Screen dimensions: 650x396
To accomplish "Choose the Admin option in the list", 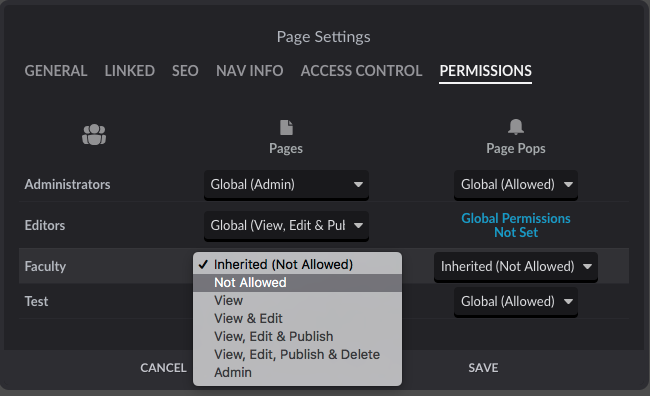I will (297, 372).
